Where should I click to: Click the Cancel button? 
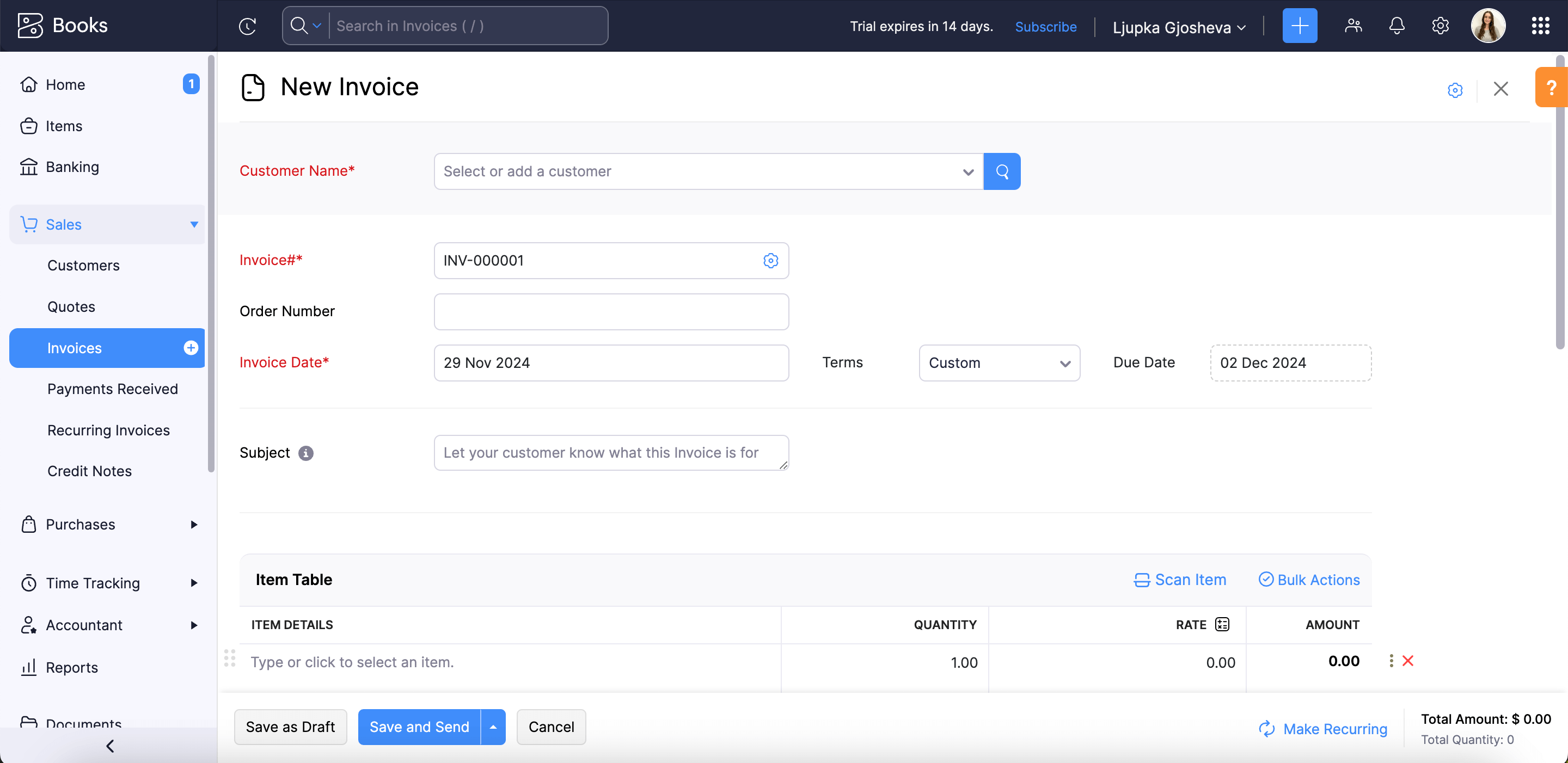click(551, 727)
